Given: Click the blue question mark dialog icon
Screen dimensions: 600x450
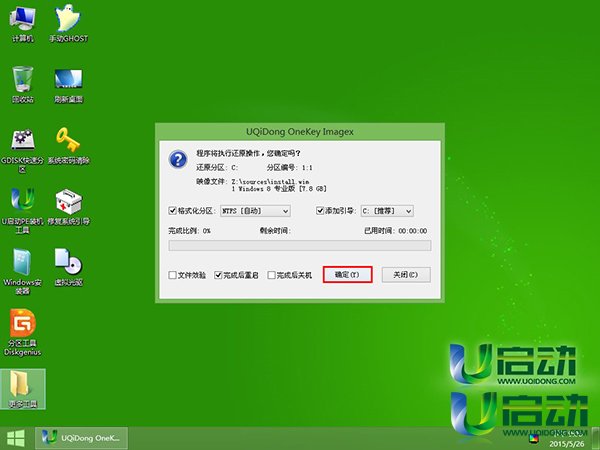Looking at the screenshot, I should (x=178, y=159).
